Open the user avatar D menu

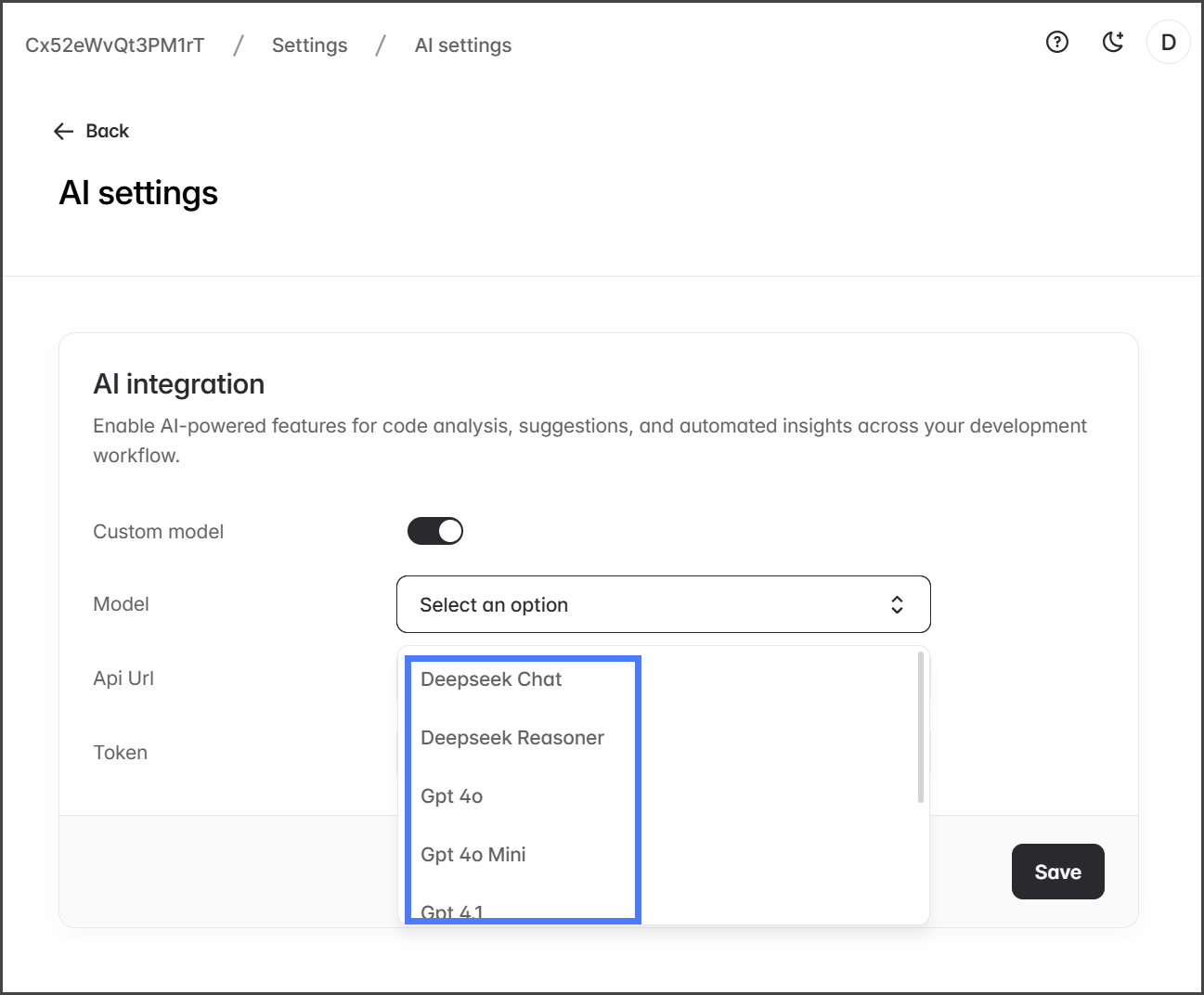[1168, 42]
